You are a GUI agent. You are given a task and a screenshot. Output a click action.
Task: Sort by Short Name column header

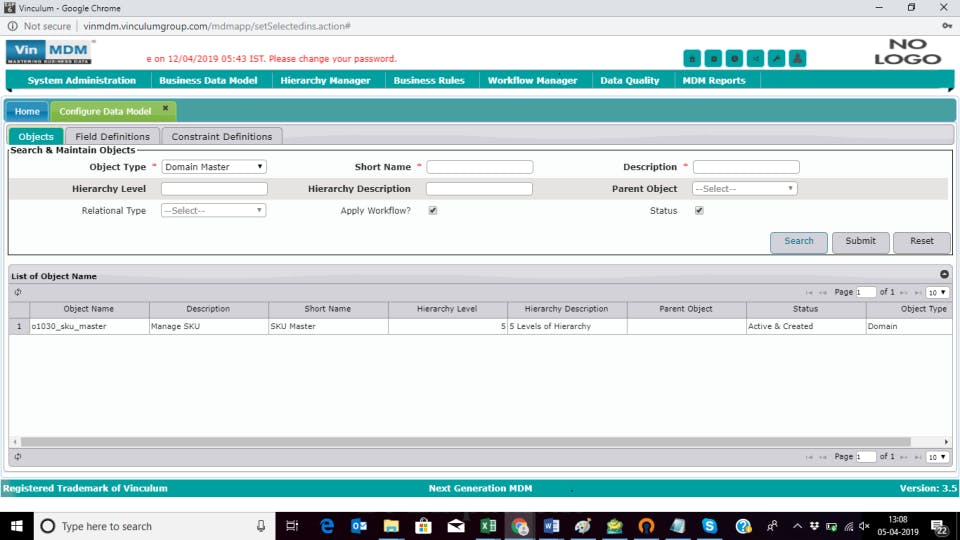click(x=328, y=309)
